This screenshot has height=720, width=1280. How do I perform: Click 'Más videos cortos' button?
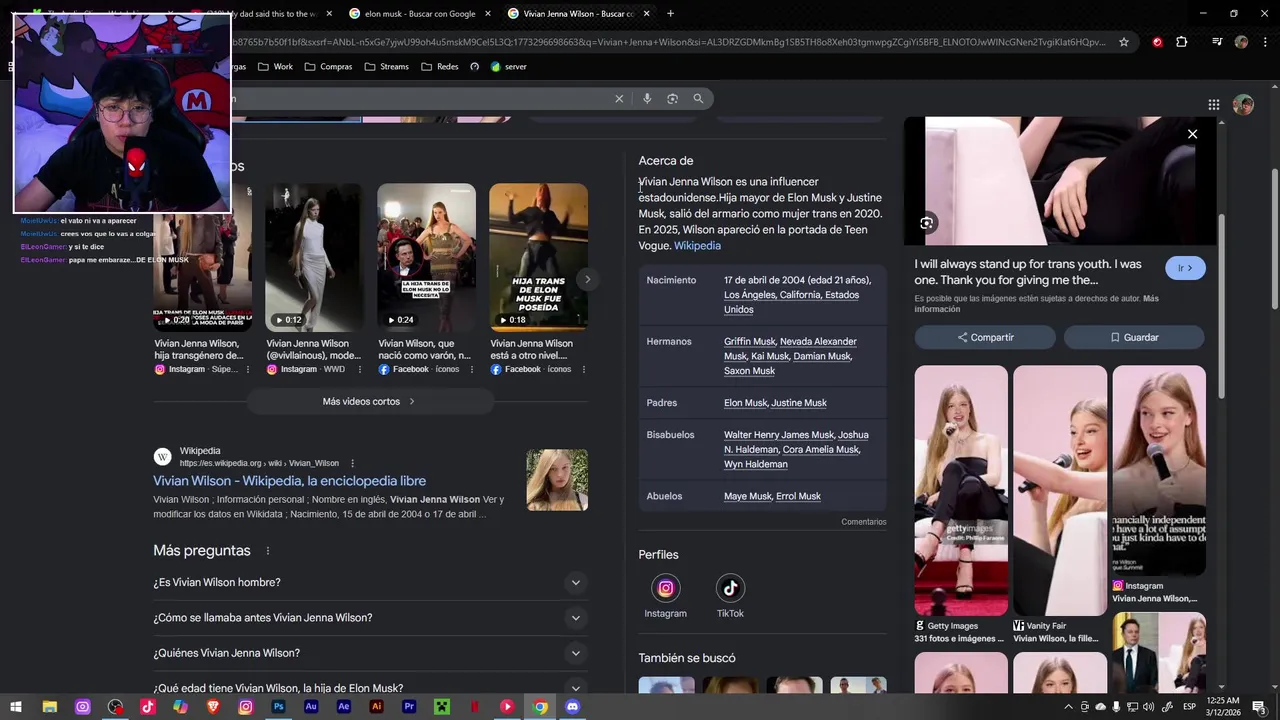tap(368, 401)
